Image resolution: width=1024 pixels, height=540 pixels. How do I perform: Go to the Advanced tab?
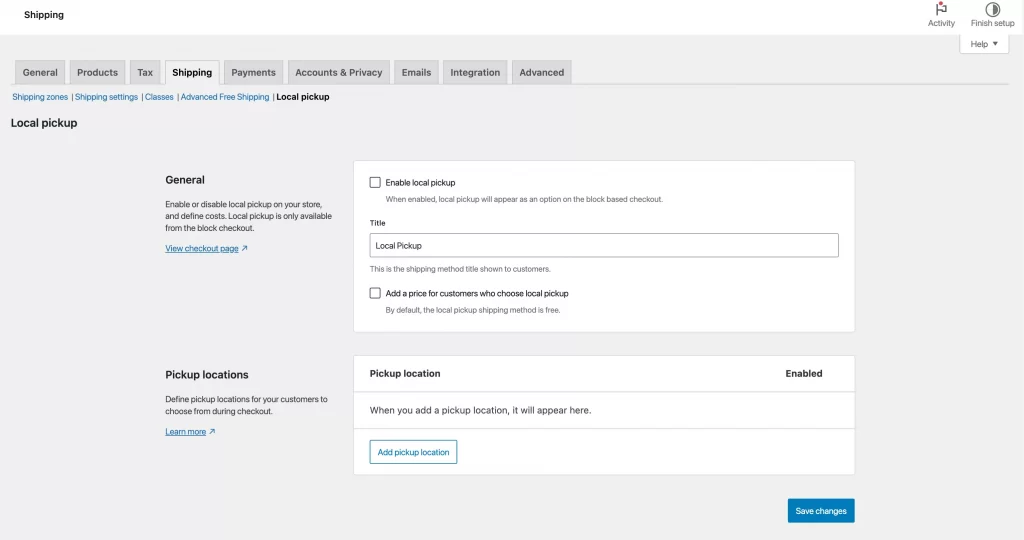[x=541, y=72]
